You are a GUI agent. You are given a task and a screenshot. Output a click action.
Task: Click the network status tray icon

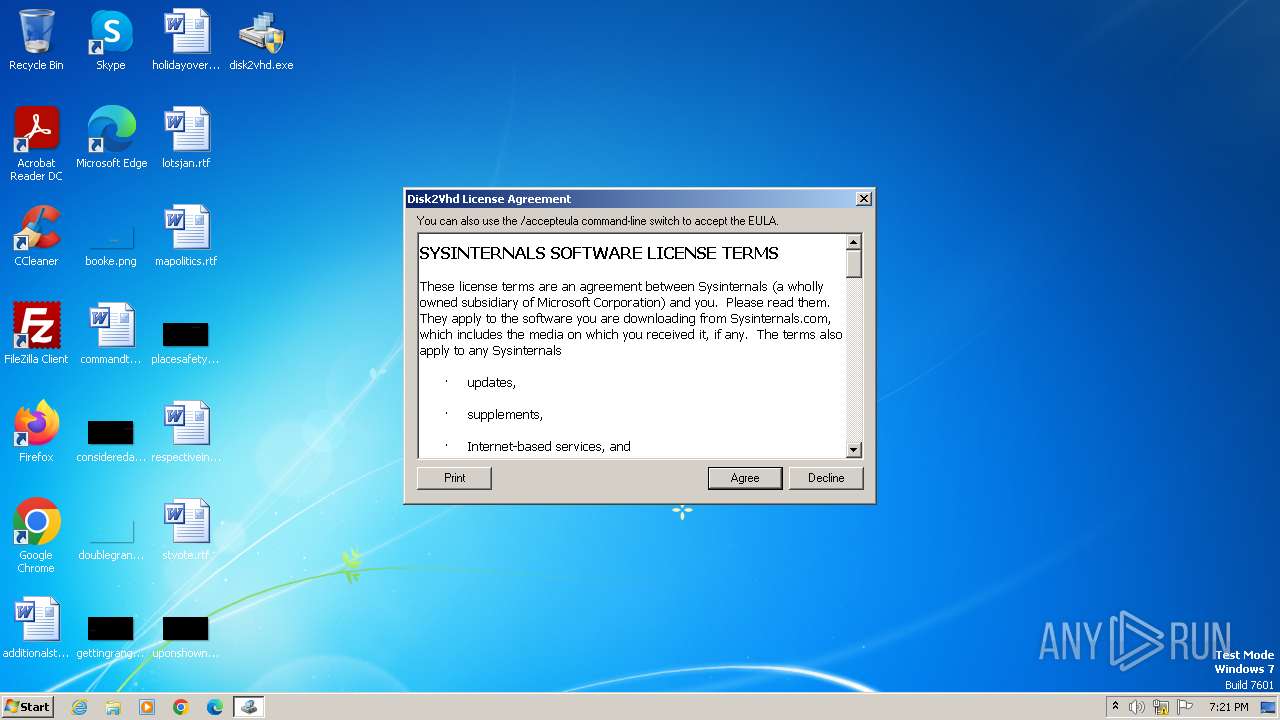pyautogui.click(x=1161, y=707)
